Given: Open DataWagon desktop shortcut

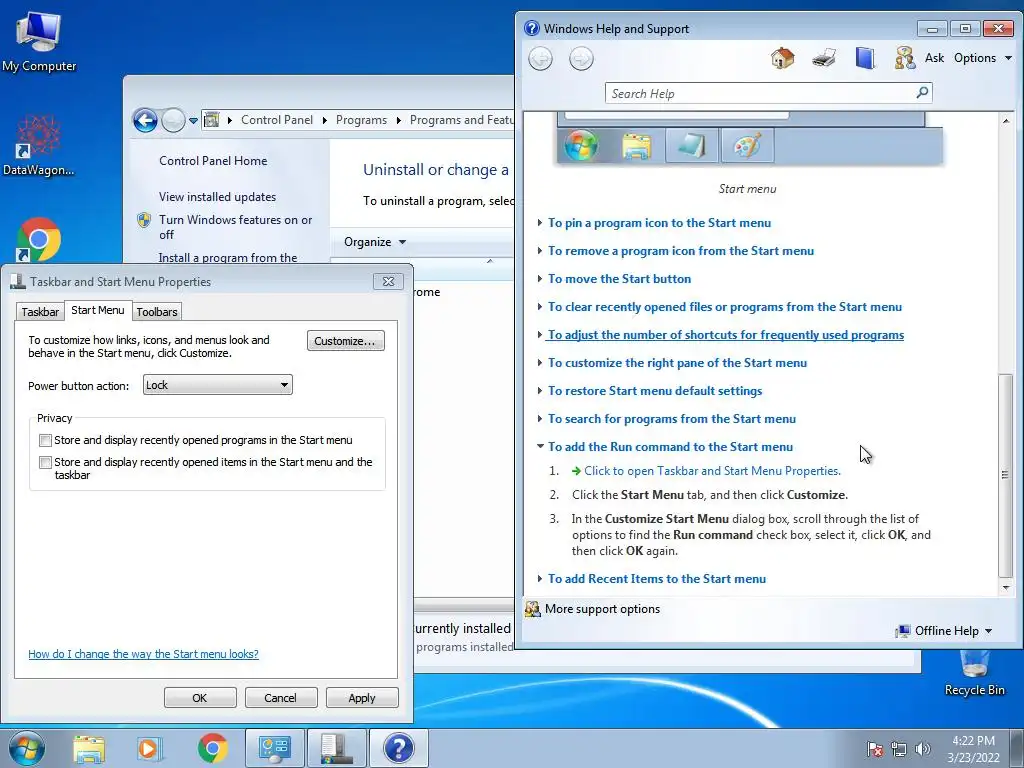Looking at the screenshot, I should [39, 145].
